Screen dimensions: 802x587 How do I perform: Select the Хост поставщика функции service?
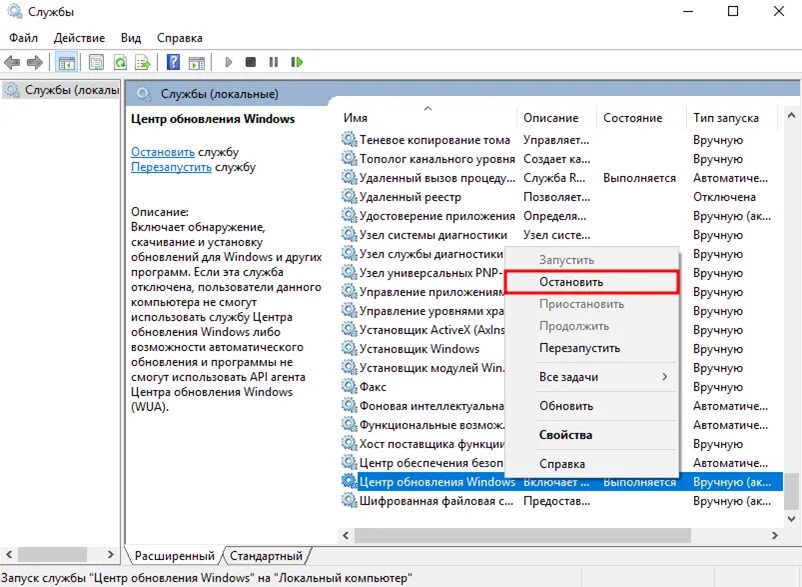[x=422, y=443]
